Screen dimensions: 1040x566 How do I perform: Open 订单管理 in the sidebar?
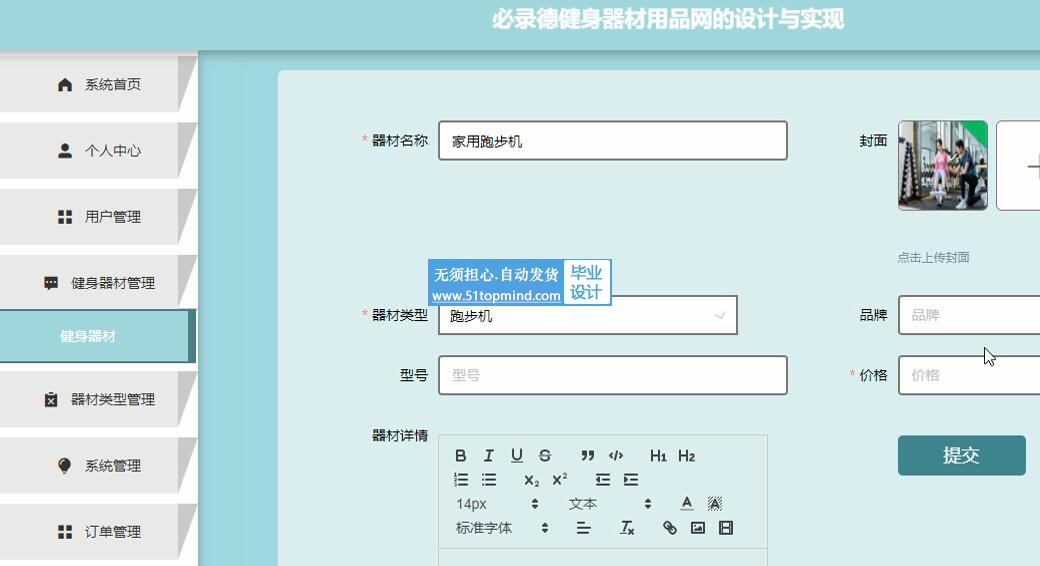click(x=98, y=532)
